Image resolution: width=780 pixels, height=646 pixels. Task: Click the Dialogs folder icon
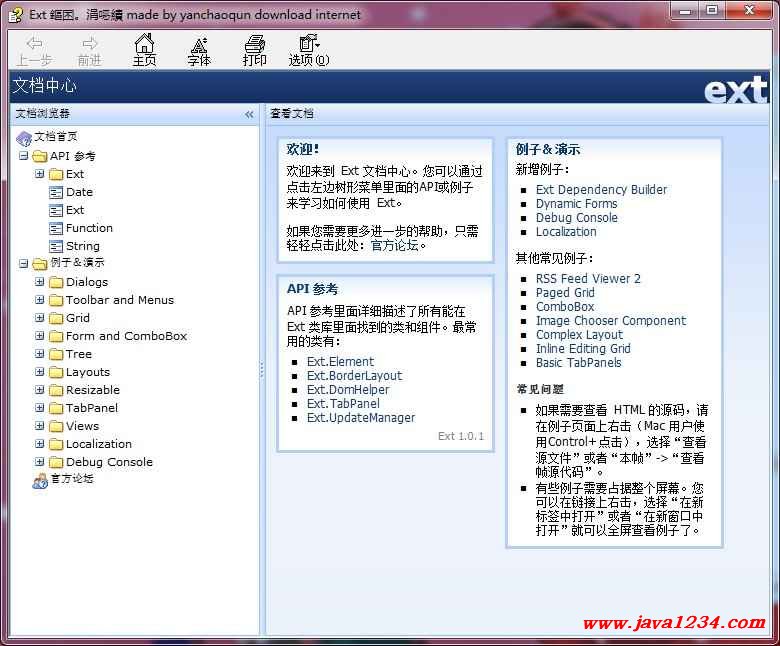pyautogui.click(x=56, y=282)
